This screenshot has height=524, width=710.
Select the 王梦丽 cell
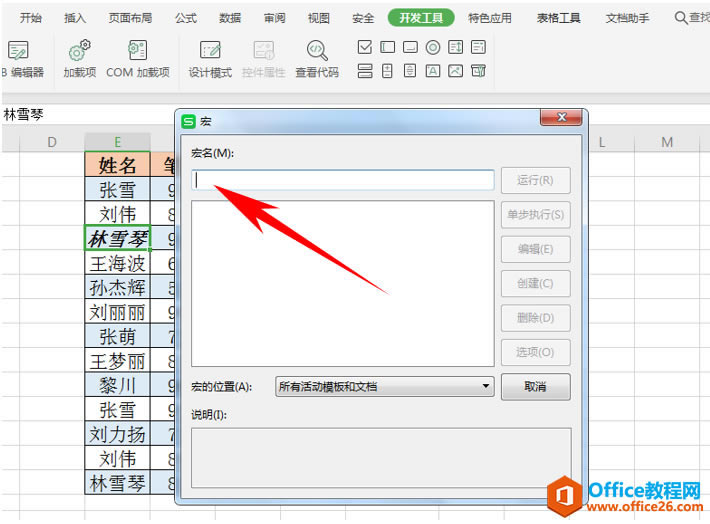pos(117,361)
